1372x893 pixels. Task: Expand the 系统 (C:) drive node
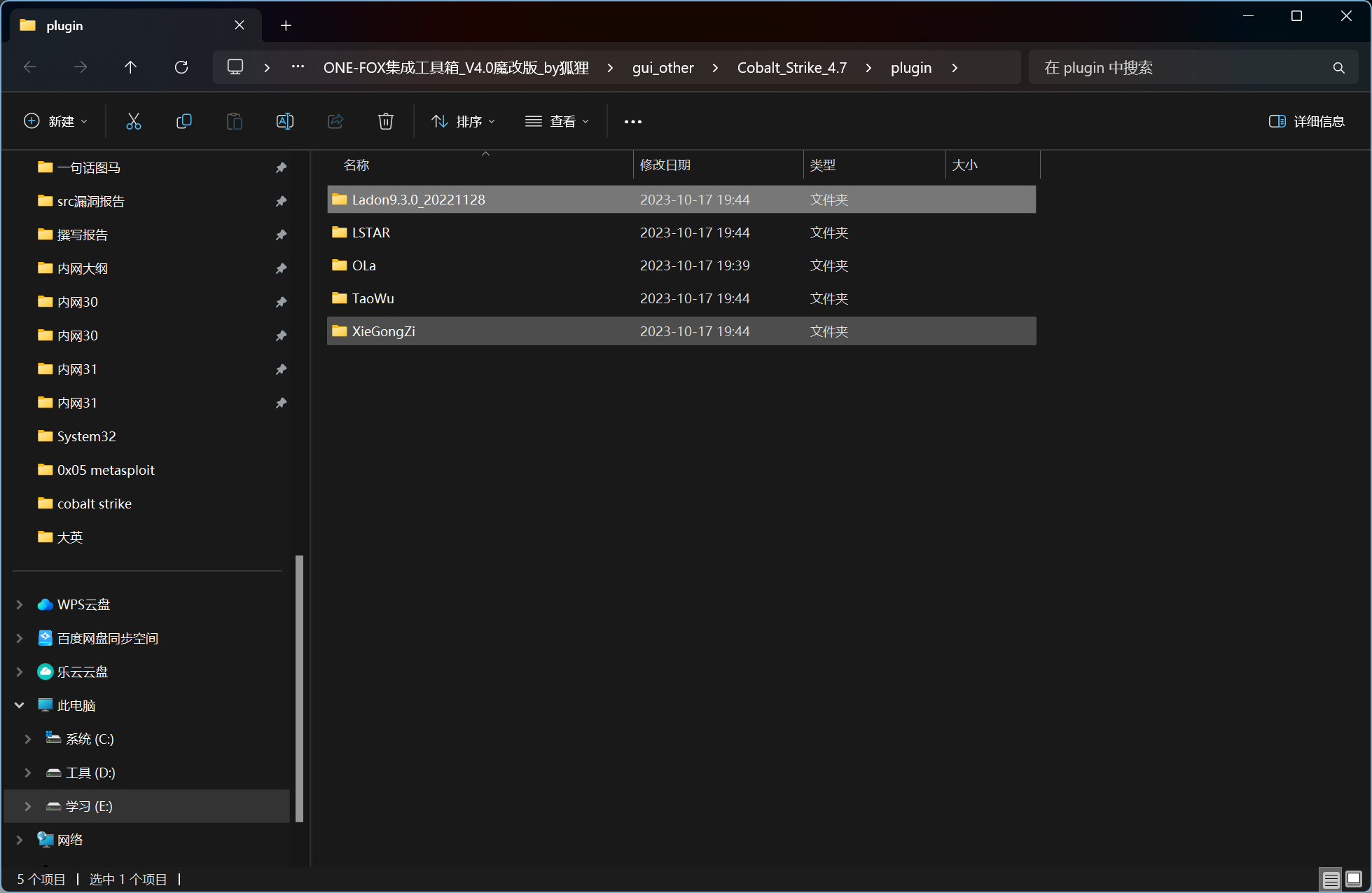click(28, 739)
